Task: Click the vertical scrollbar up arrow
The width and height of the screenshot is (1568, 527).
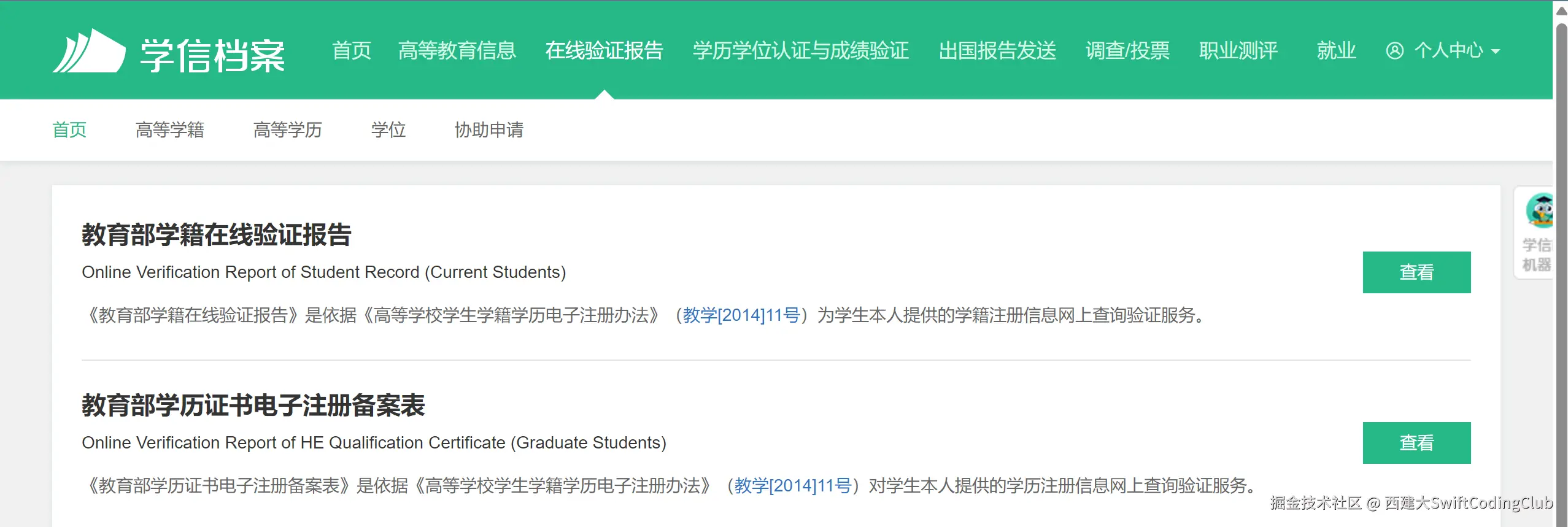Action: pyautogui.click(x=1562, y=10)
